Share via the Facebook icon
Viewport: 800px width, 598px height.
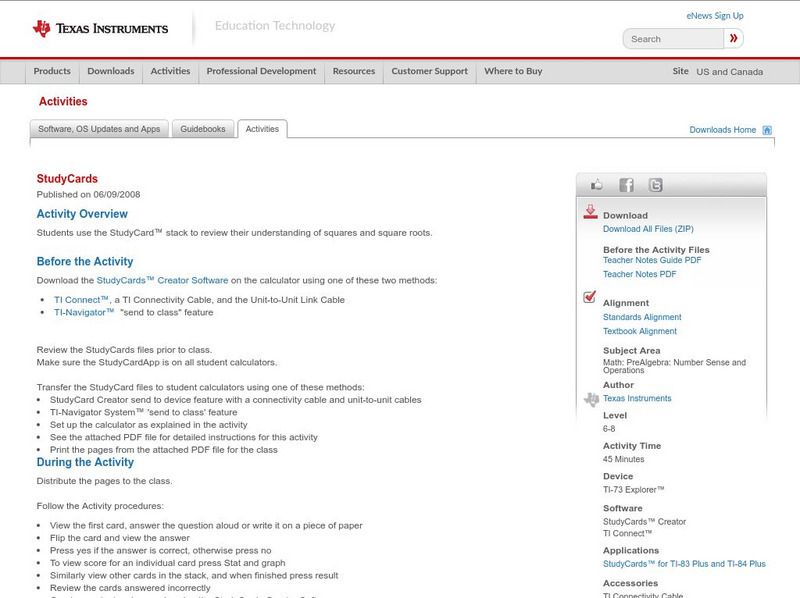point(627,185)
